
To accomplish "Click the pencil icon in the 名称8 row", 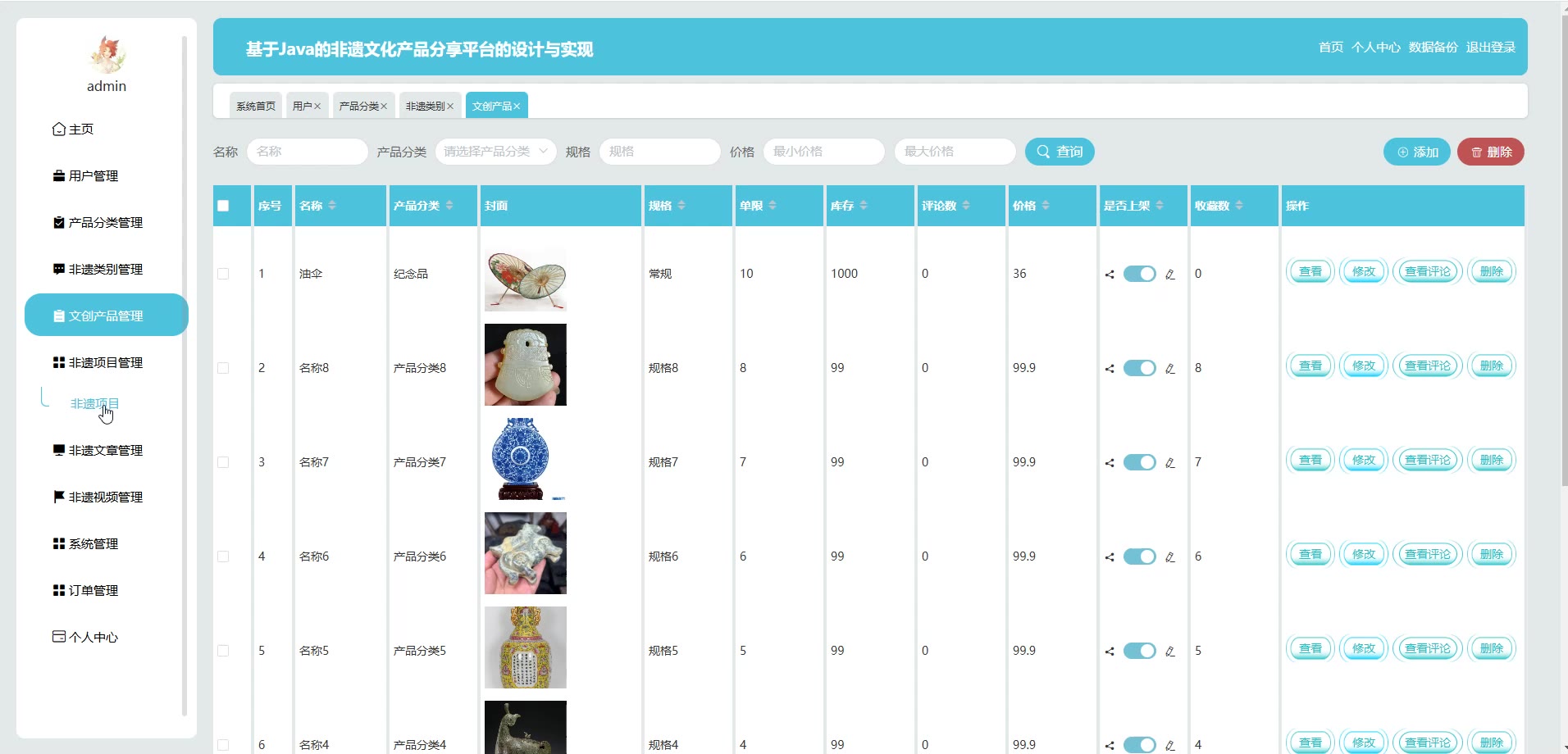I will (1170, 369).
